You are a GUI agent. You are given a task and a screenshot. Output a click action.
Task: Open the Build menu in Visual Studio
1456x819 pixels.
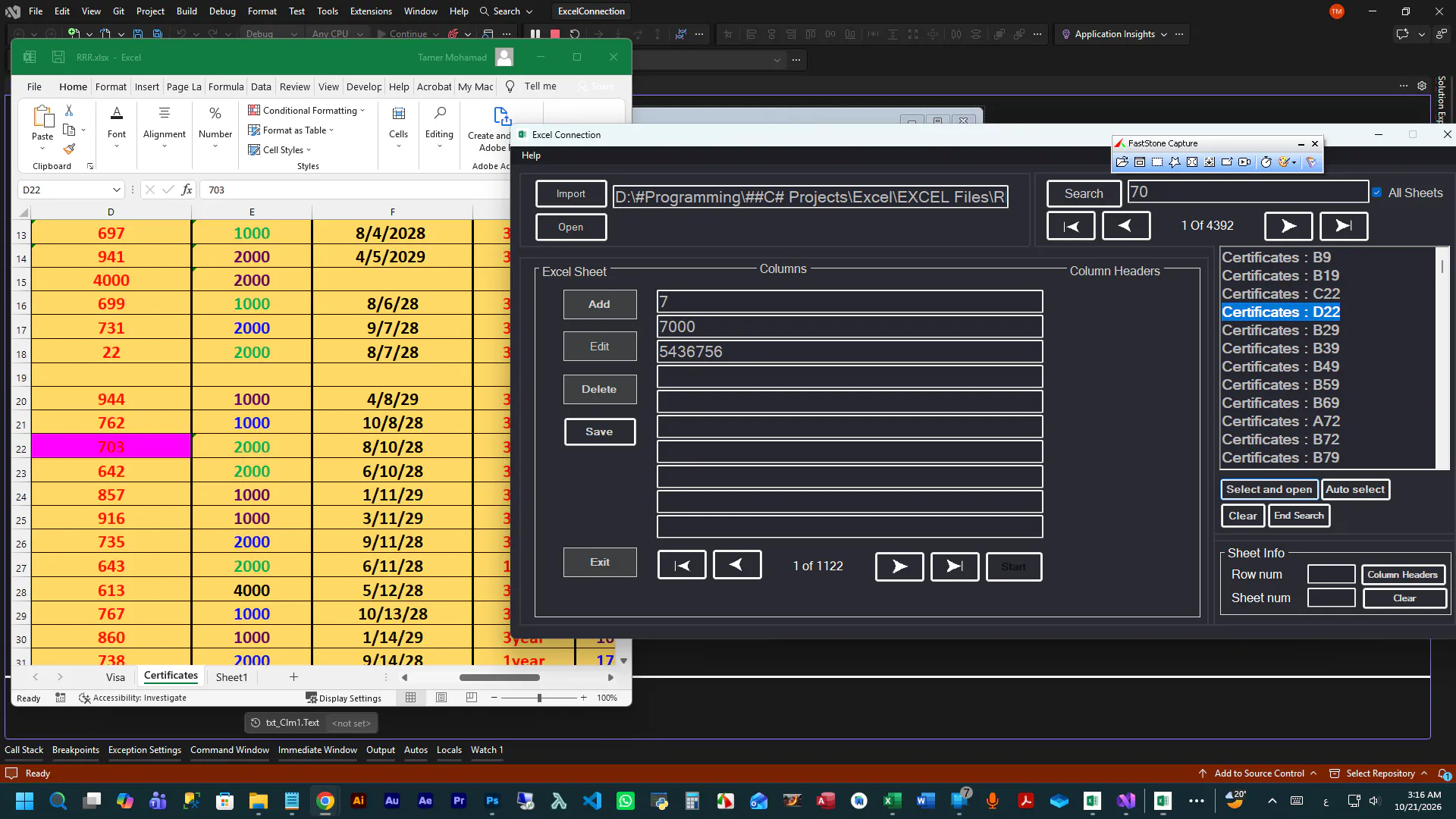[x=187, y=11]
